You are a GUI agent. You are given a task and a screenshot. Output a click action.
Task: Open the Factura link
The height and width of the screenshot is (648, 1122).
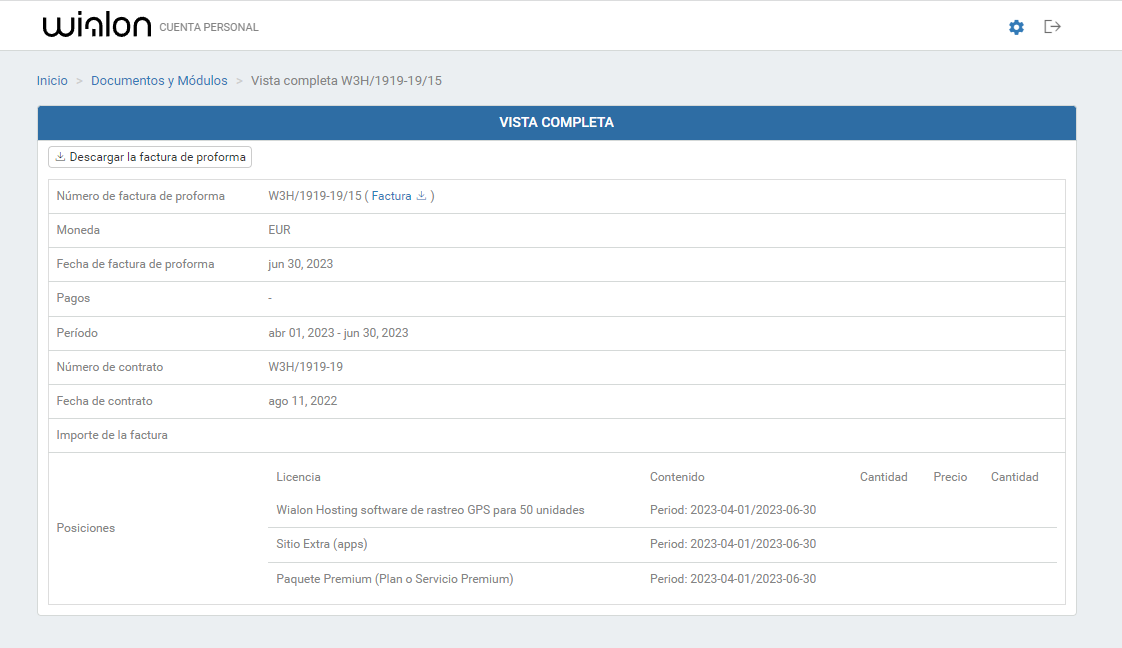(391, 196)
